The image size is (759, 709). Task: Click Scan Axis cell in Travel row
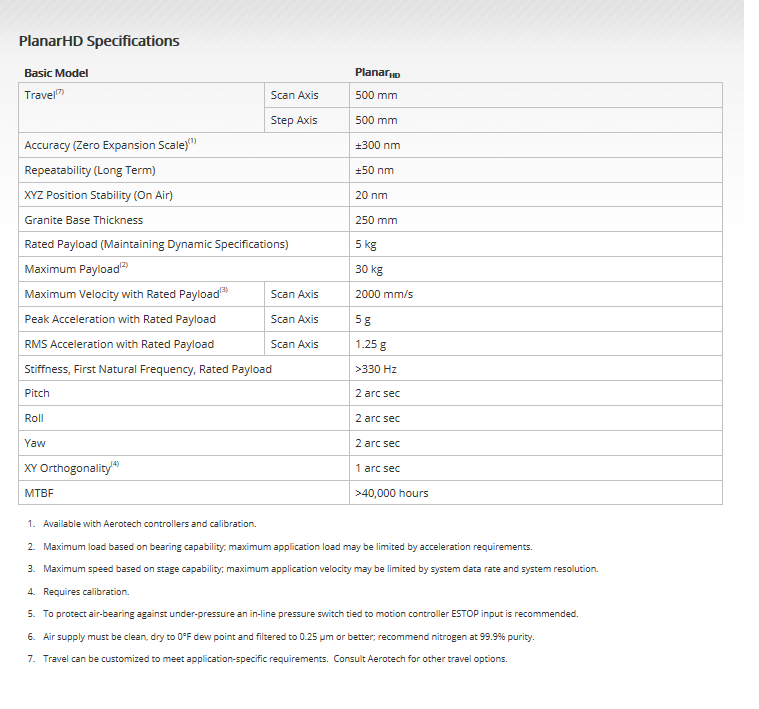point(294,95)
